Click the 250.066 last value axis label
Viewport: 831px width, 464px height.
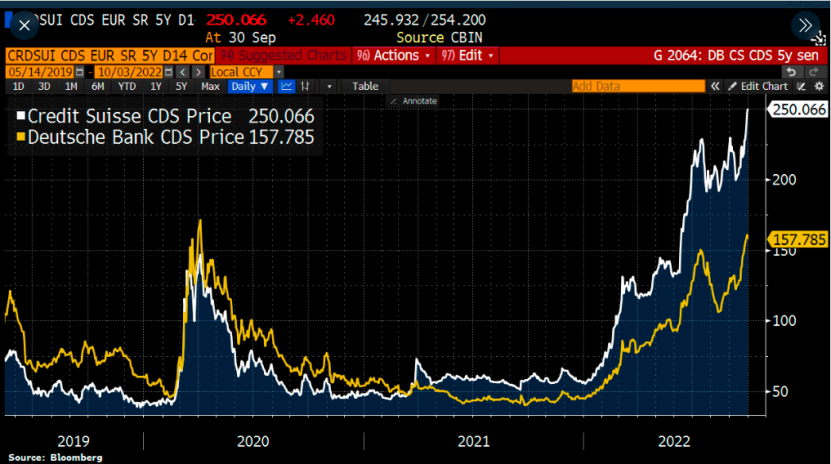click(798, 110)
